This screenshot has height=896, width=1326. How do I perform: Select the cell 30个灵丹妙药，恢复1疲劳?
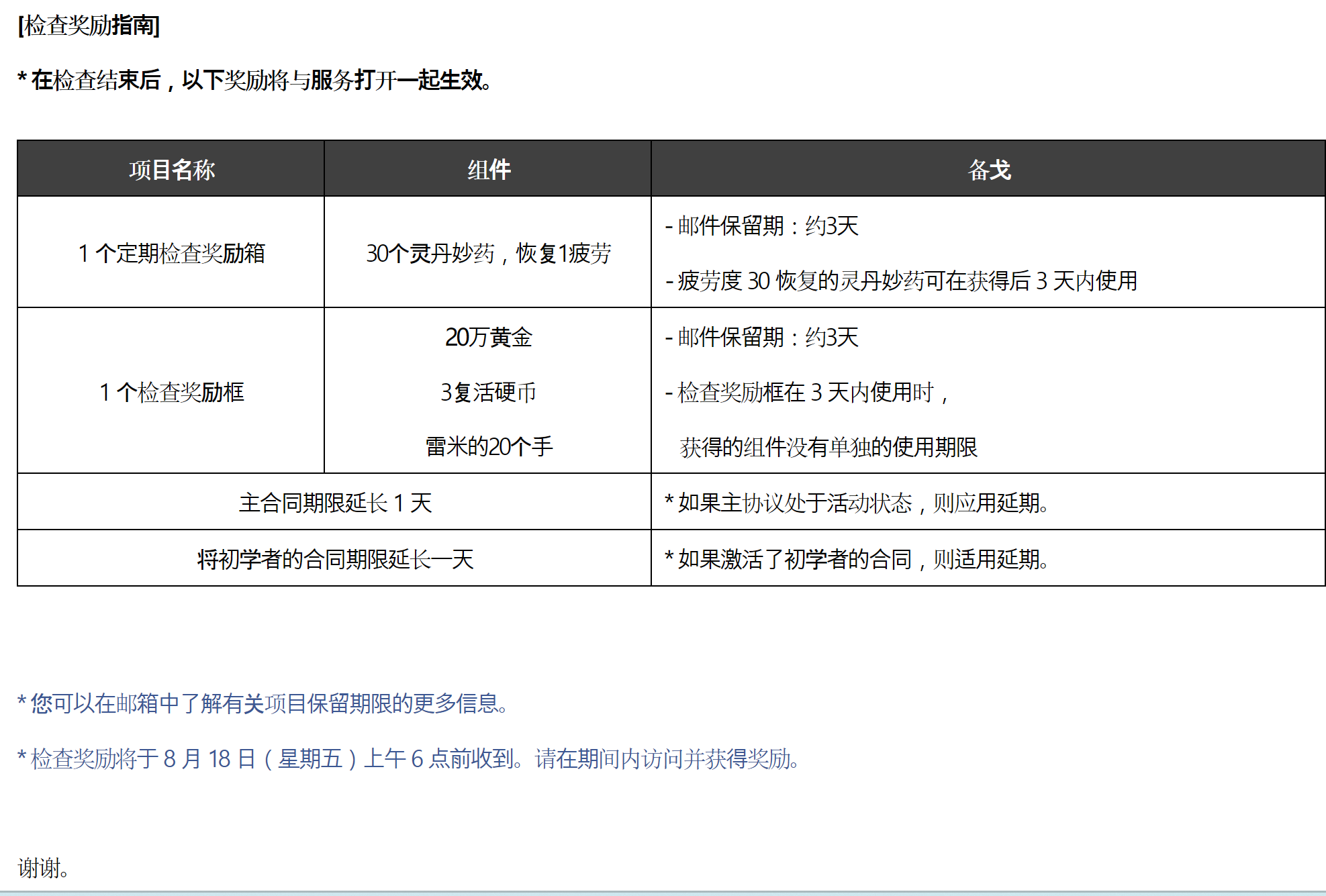click(488, 253)
